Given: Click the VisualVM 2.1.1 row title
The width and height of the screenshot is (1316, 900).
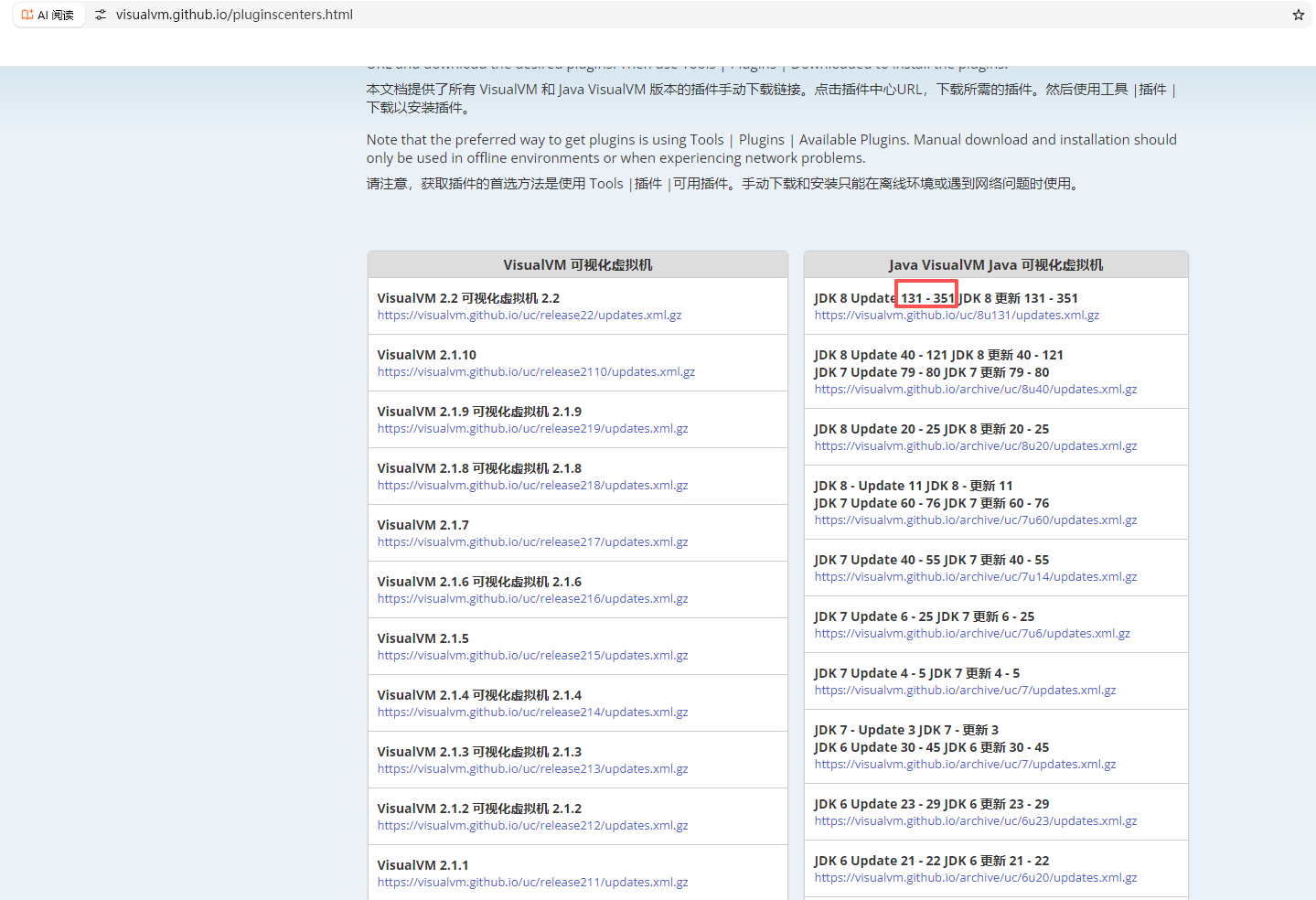Looking at the screenshot, I should [423, 865].
